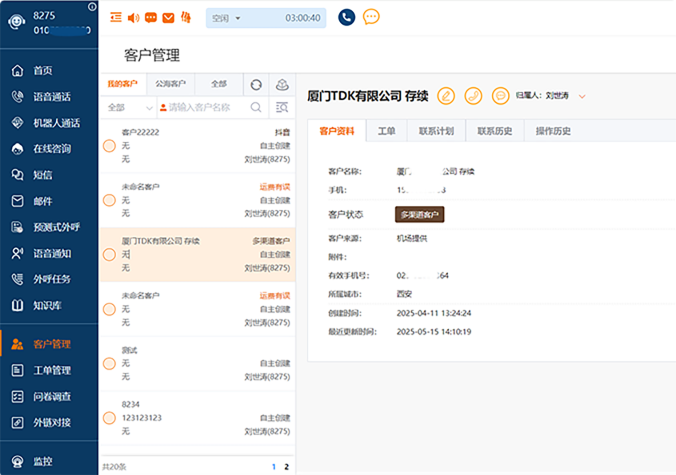Go to page 2 of customer list
The width and height of the screenshot is (676, 475).
point(286,466)
